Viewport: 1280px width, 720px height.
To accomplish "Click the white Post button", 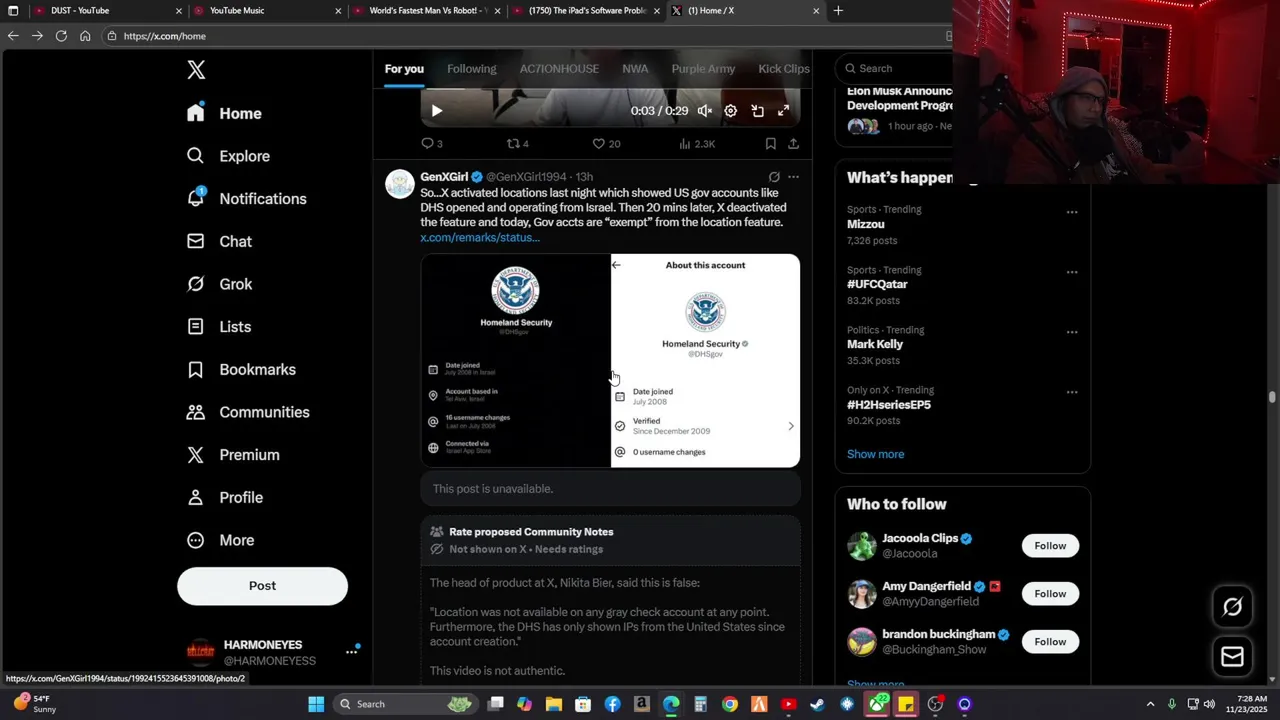I will point(262,586).
